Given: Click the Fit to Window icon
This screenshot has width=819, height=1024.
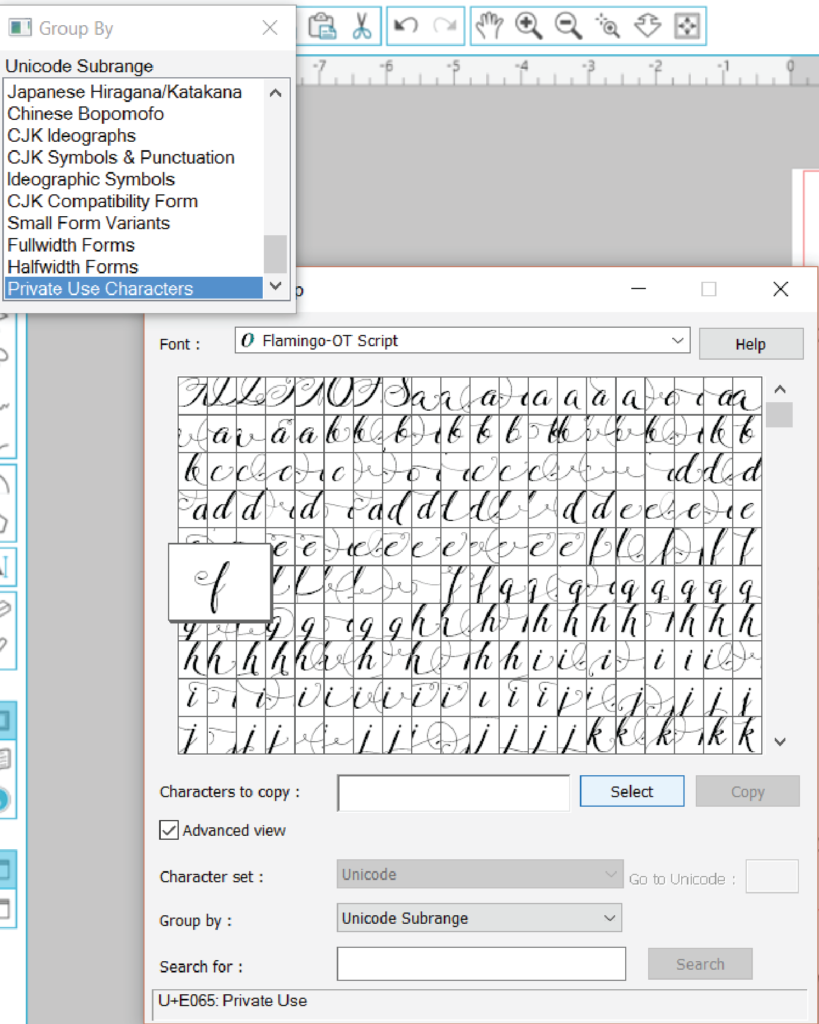Looking at the screenshot, I should [x=686, y=26].
